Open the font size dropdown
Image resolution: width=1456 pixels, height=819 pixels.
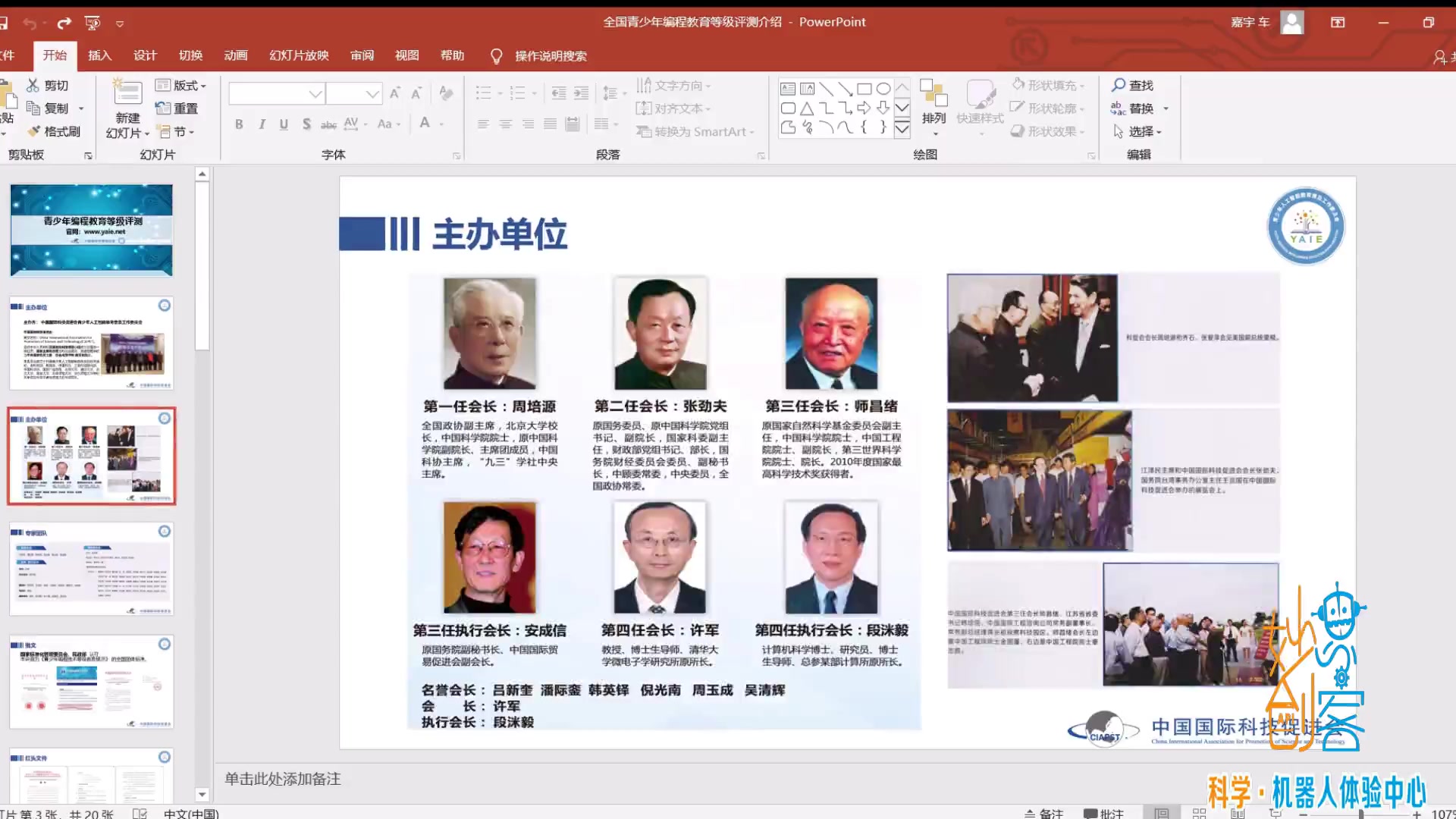click(x=372, y=94)
